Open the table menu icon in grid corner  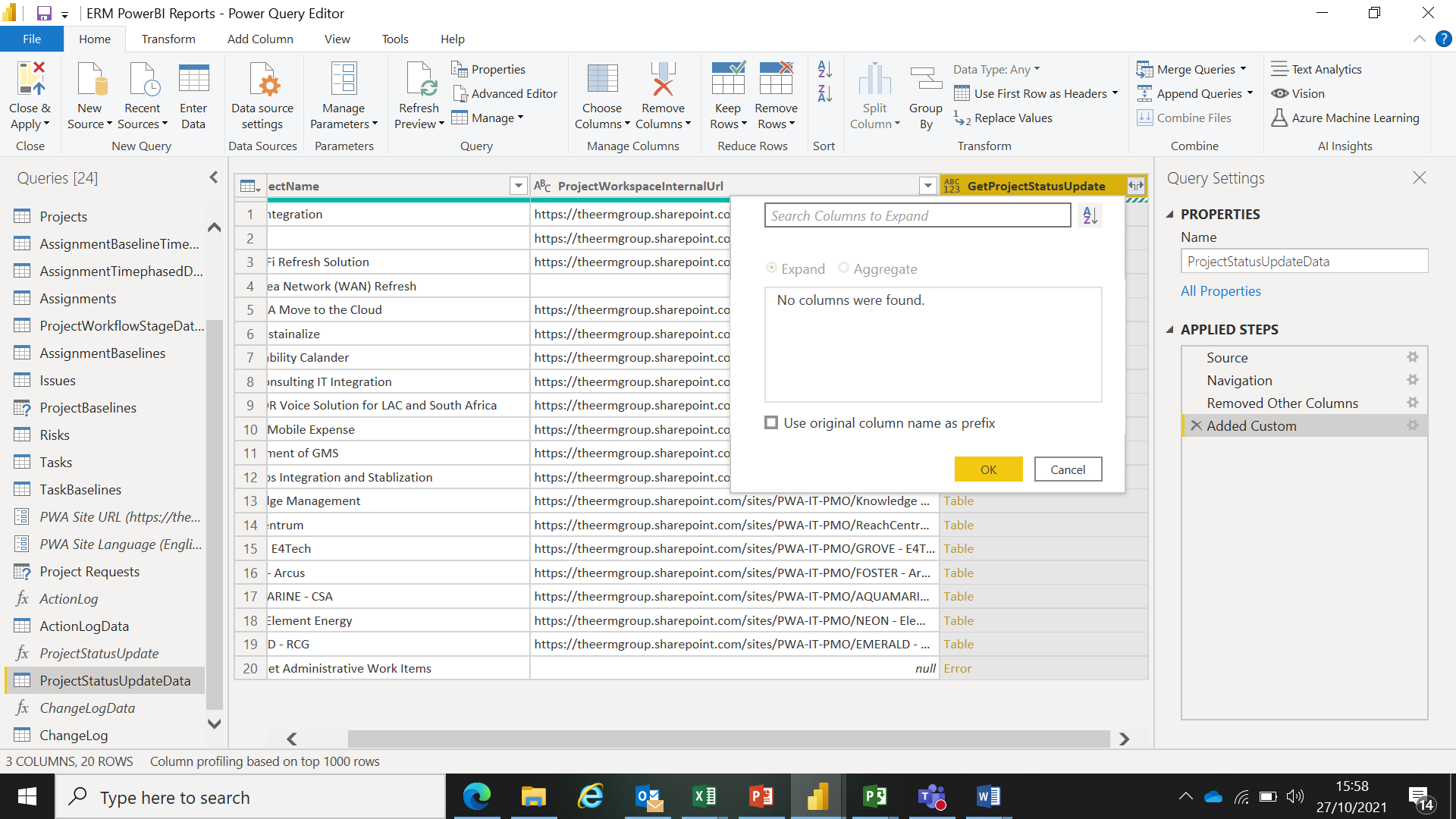[x=249, y=186]
